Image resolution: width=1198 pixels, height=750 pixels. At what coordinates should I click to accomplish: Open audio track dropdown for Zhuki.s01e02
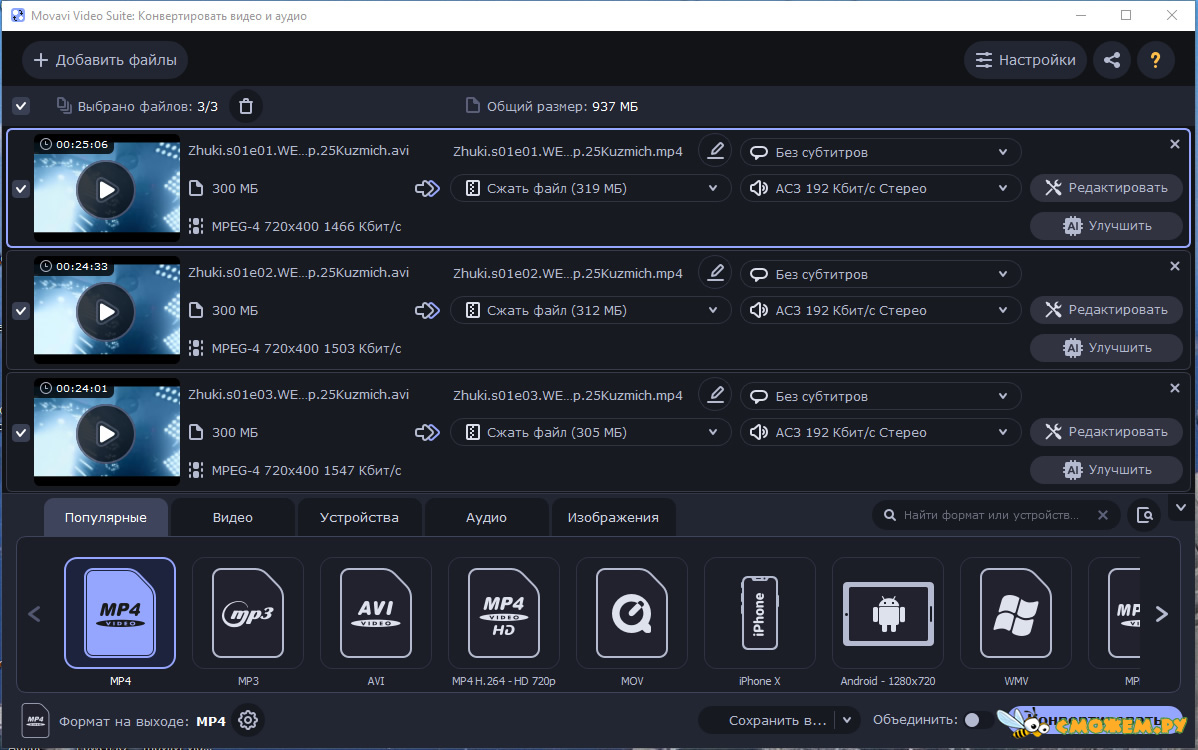880,311
